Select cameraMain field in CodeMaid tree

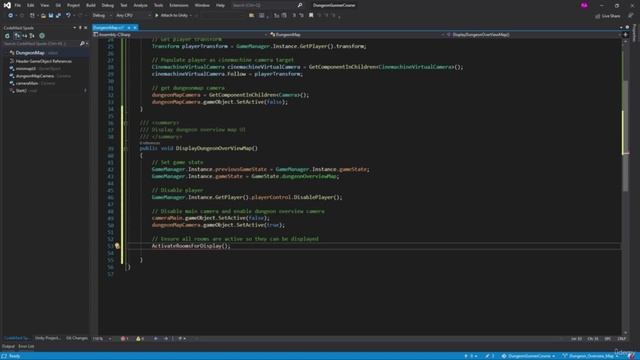tap(27, 83)
